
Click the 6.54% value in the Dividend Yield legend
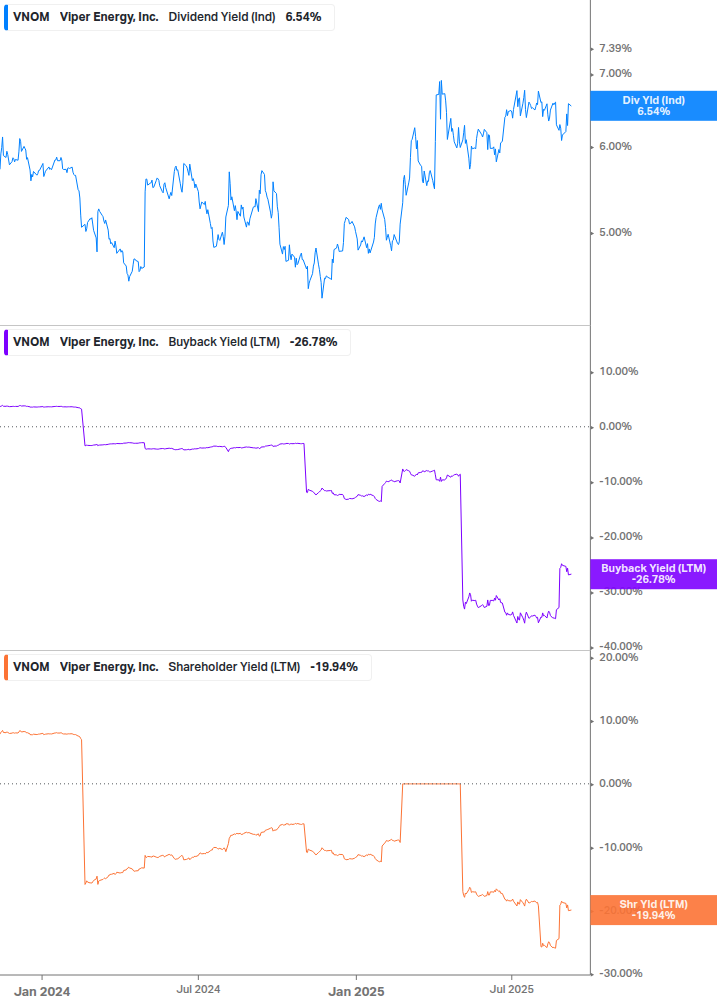click(x=303, y=17)
